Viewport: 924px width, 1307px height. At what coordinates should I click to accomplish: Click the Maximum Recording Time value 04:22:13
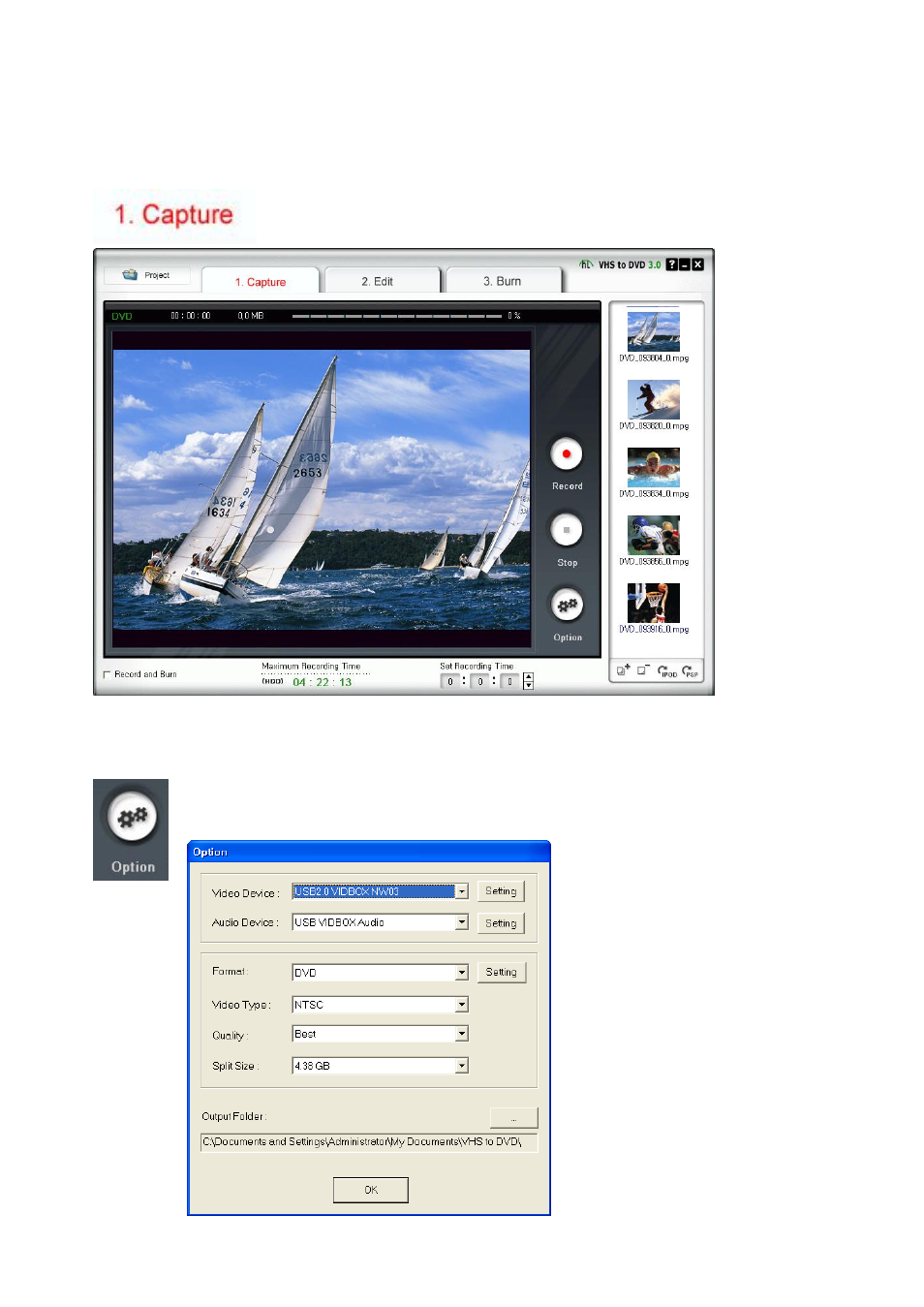(323, 682)
